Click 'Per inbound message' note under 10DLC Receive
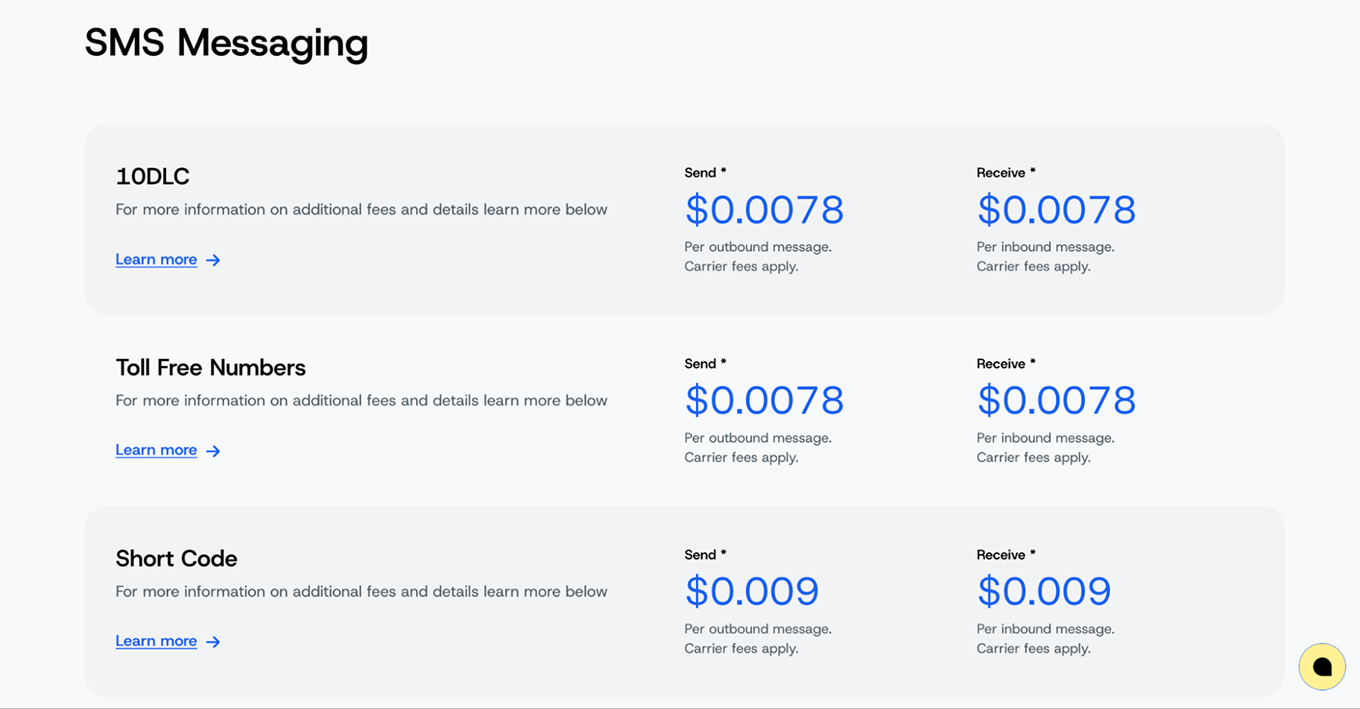Screen dimensions: 1360x709 [1046, 247]
